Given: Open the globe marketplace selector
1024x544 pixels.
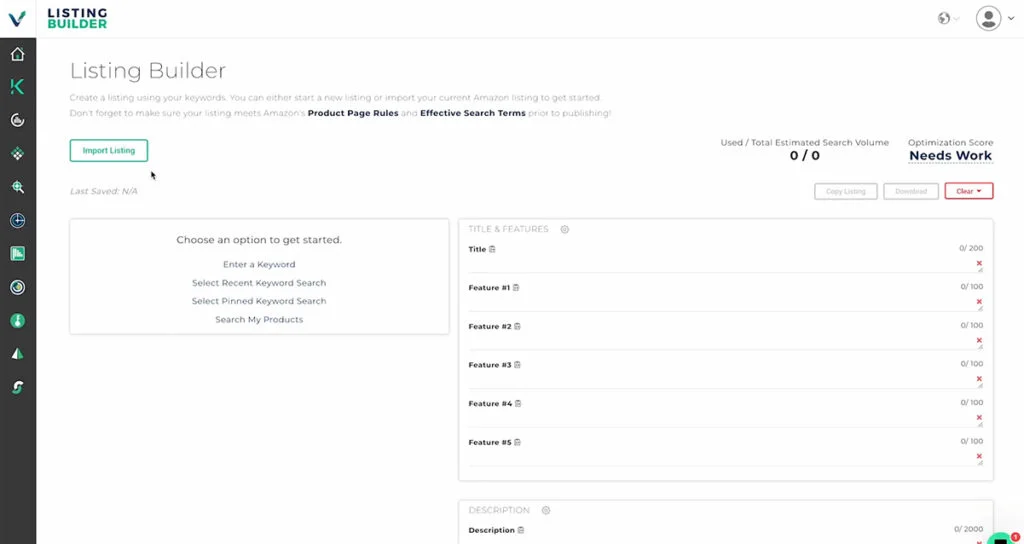Looking at the screenshot, I should [x=948, y=18].
